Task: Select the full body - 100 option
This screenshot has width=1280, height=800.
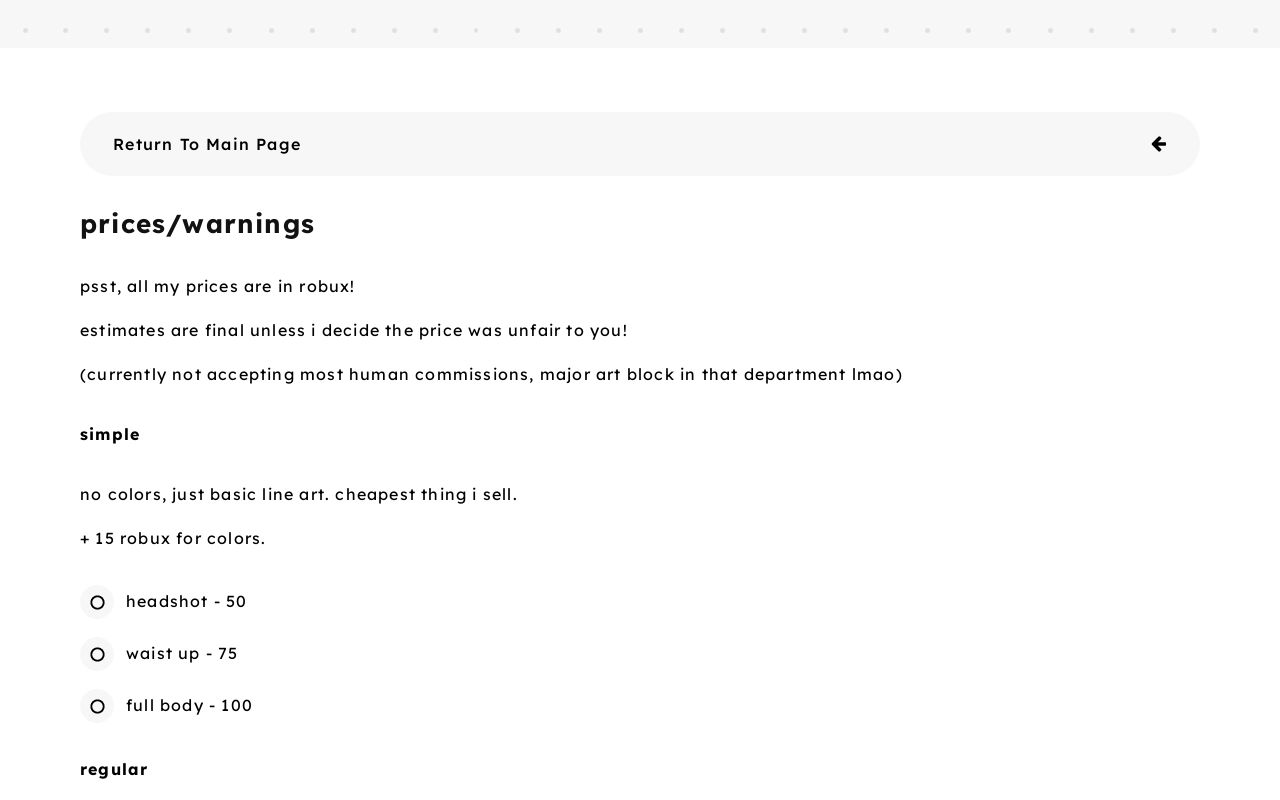Action: click(189, 706)
